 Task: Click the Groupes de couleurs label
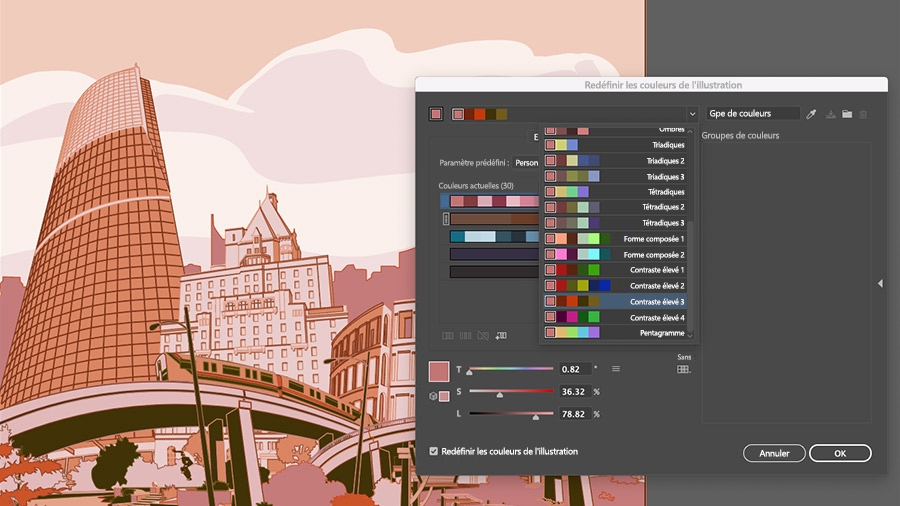coord(740,136)
